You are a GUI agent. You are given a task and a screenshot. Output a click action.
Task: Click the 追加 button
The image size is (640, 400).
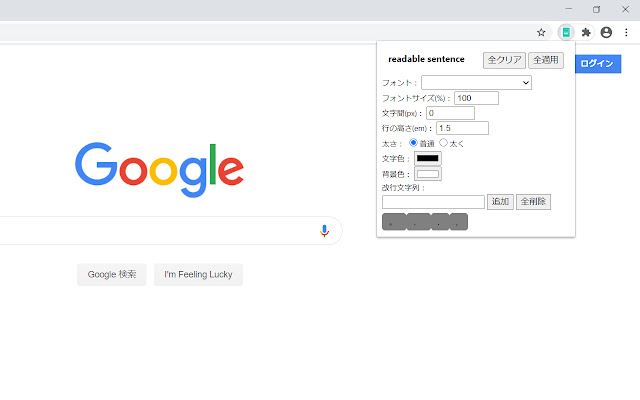[x=500, y=202]
